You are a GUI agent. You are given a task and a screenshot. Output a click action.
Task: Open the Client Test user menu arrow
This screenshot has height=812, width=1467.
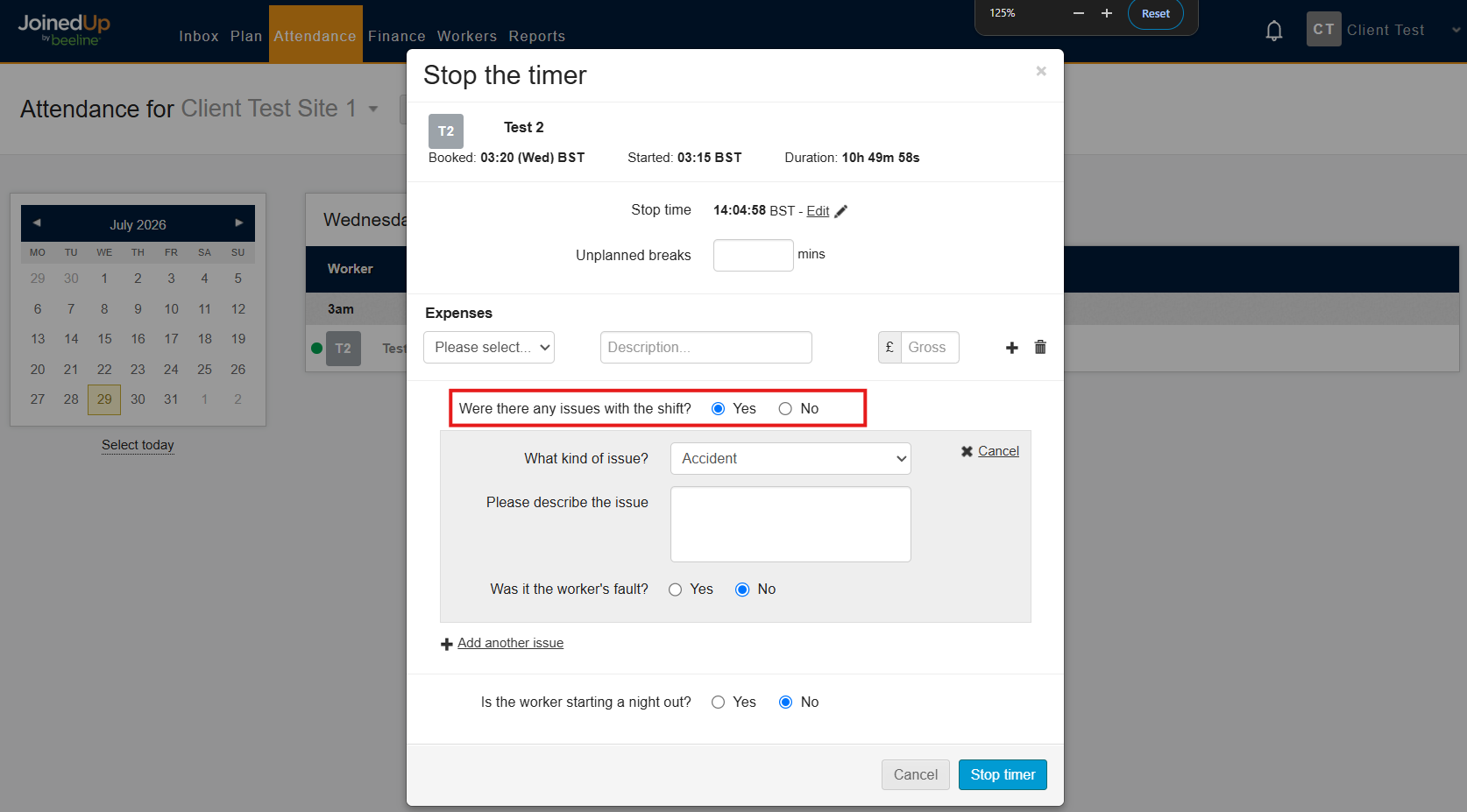(1456, 30)
